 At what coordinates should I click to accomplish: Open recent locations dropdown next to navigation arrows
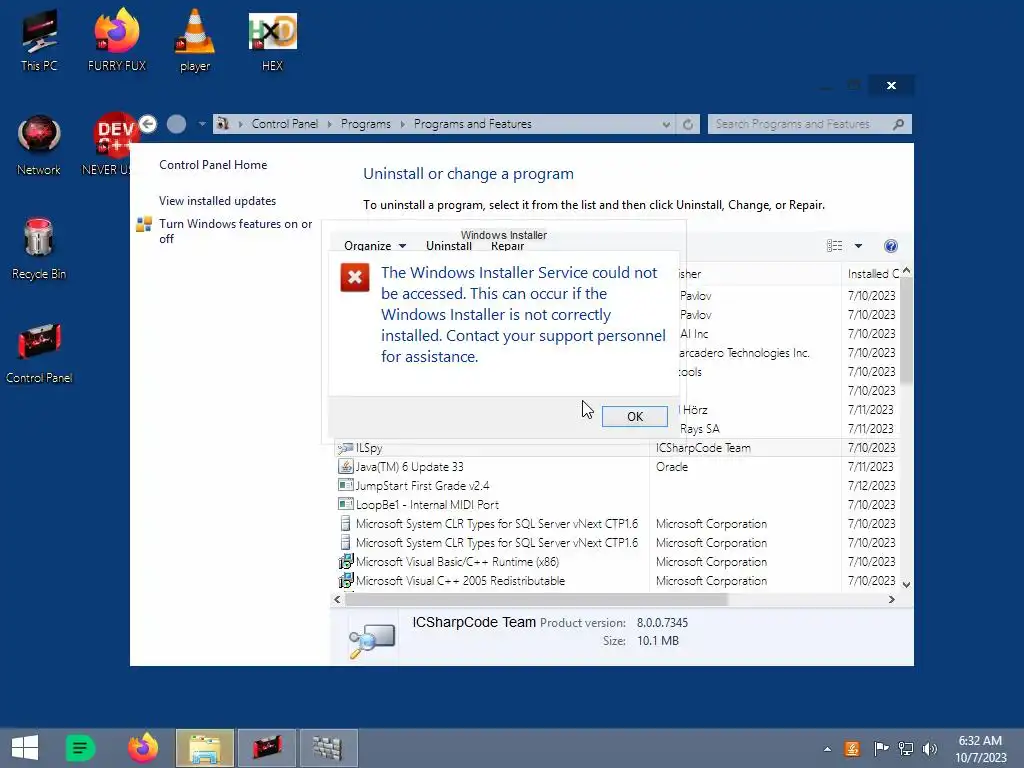pos(202,123)
